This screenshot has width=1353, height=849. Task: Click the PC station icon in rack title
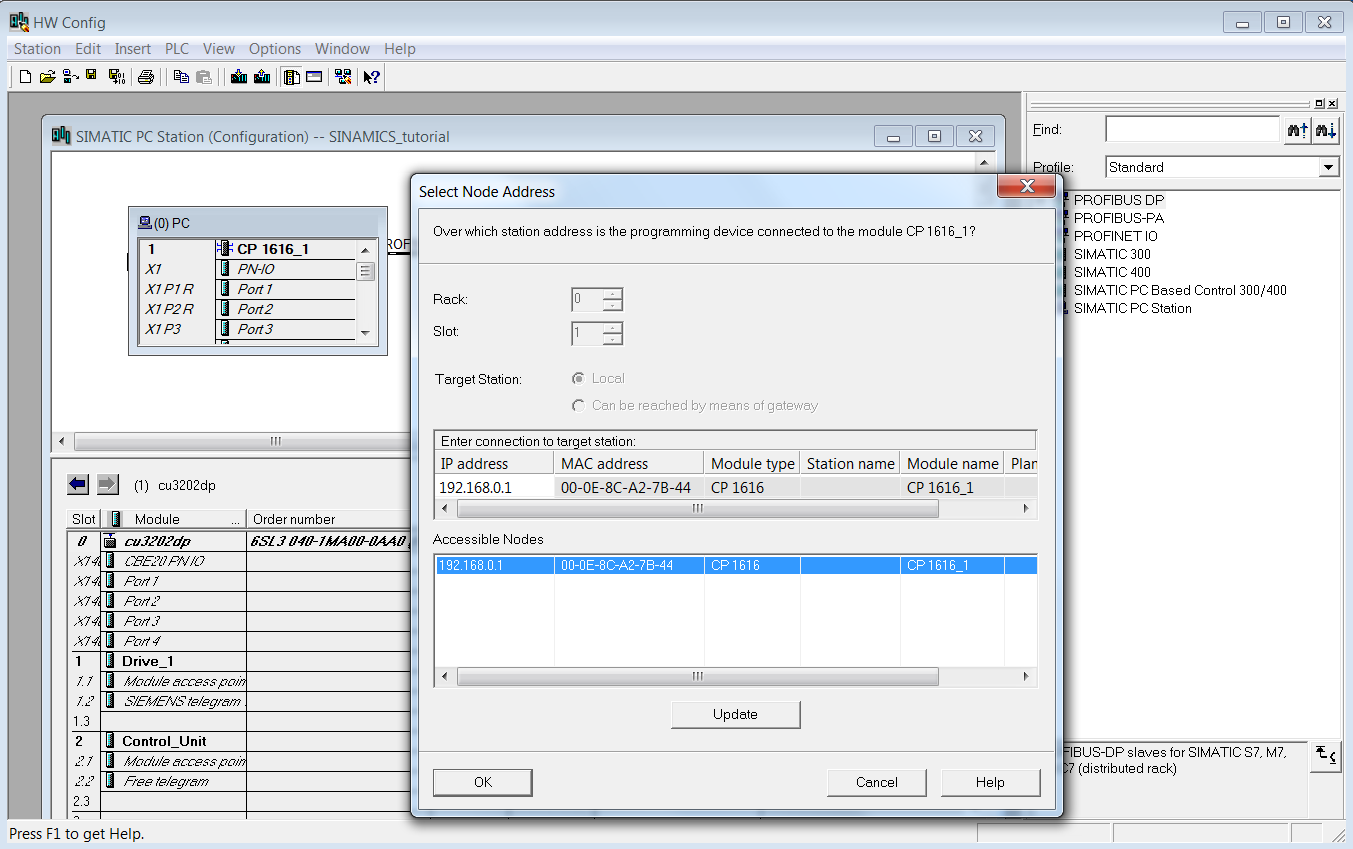point(145,223)
